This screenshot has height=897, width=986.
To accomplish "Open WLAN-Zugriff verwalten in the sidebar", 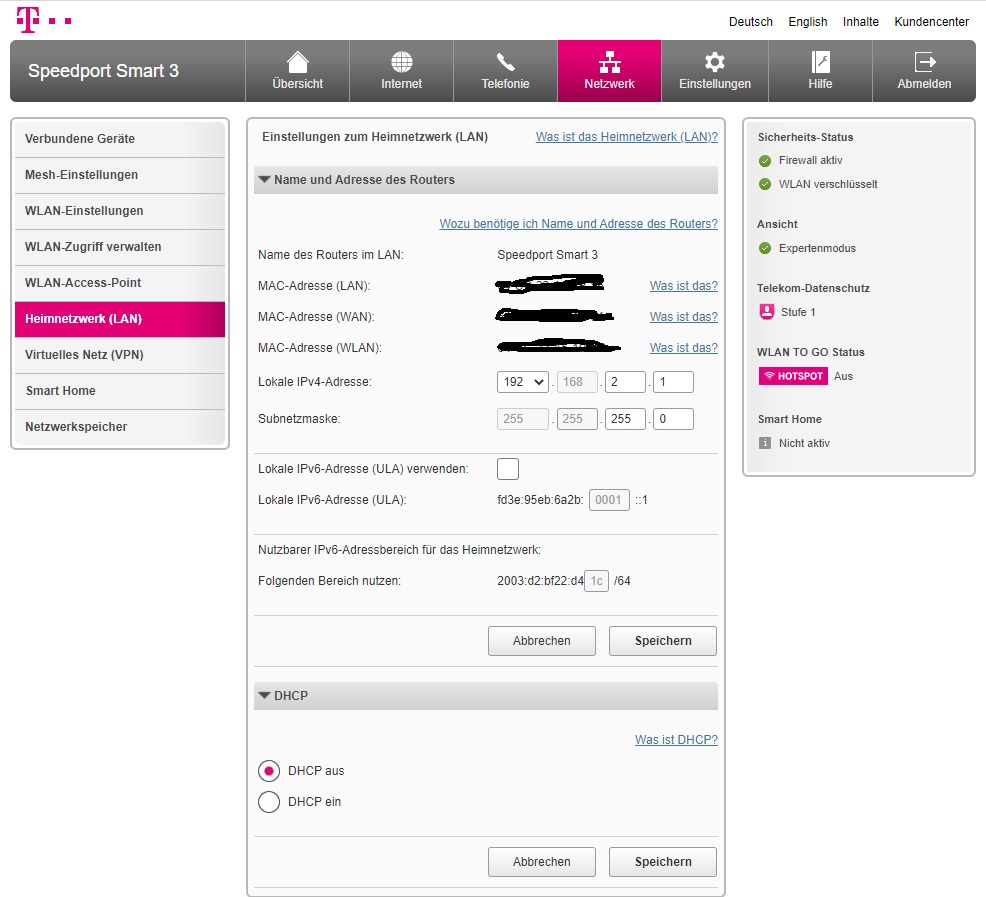I will [x=119, y=247].
